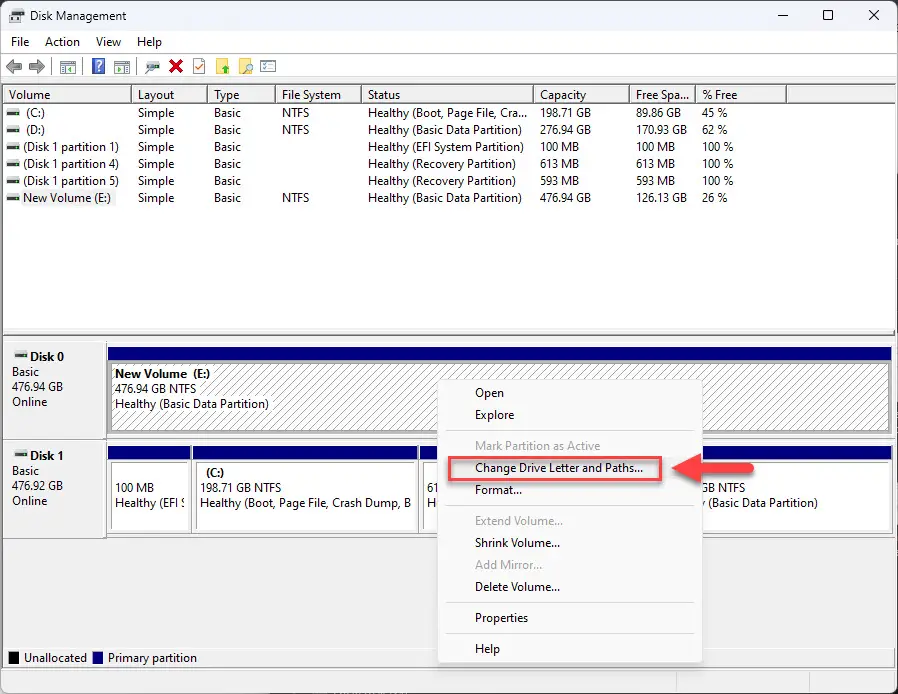Click the Disk 0 label panel
Viewport: 898px width, 694px height.
pyautogui.click(x=54, y=390)
